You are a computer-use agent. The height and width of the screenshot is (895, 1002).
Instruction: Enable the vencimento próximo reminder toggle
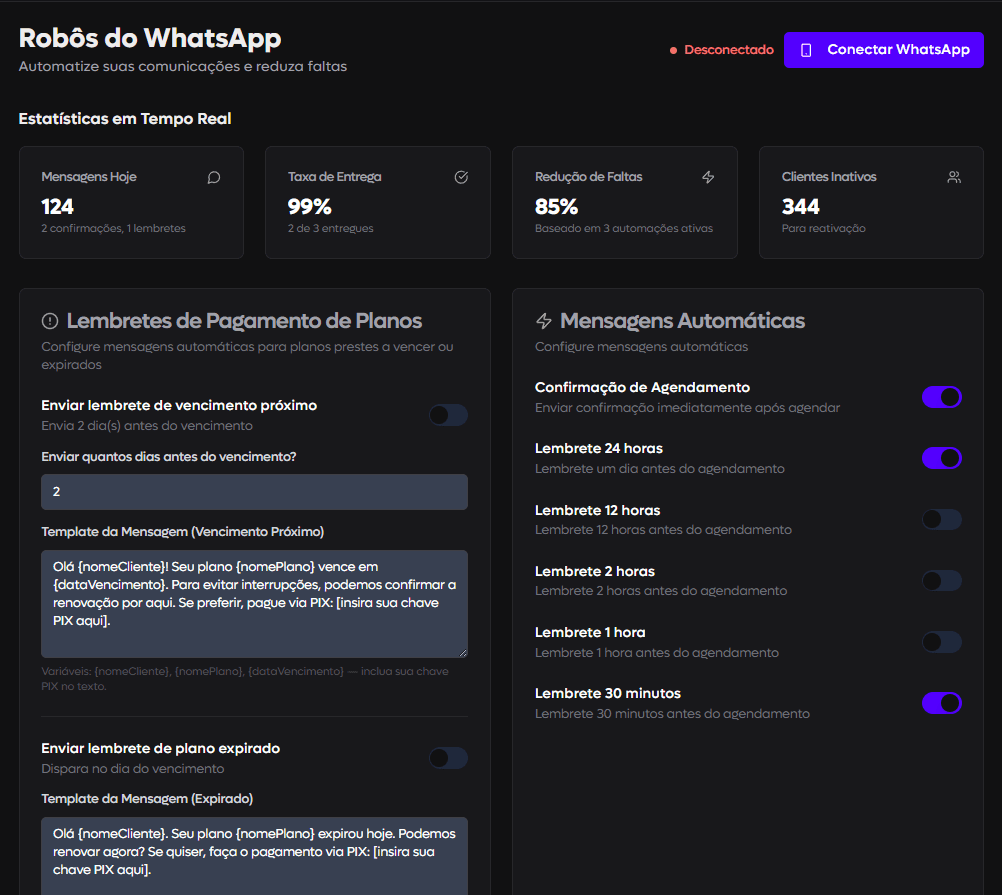pos(448,415)
